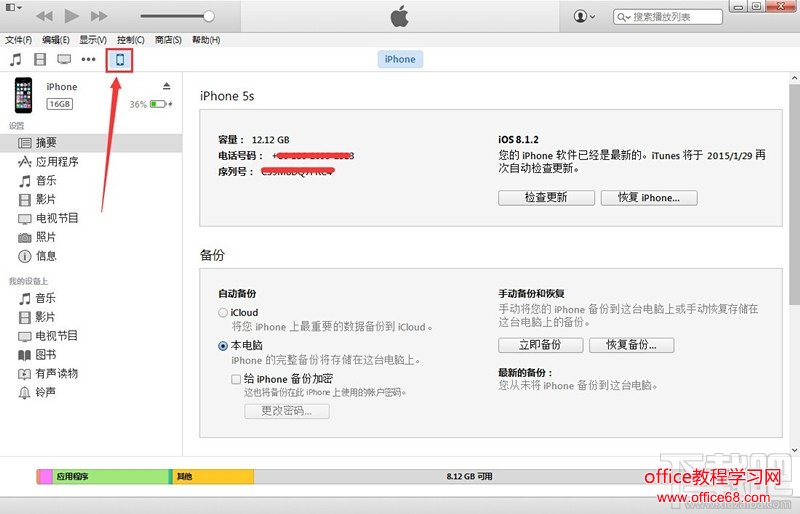Screen dimensions: 800x514
Task: Open the Music library icon
Action: coord(16,60)
